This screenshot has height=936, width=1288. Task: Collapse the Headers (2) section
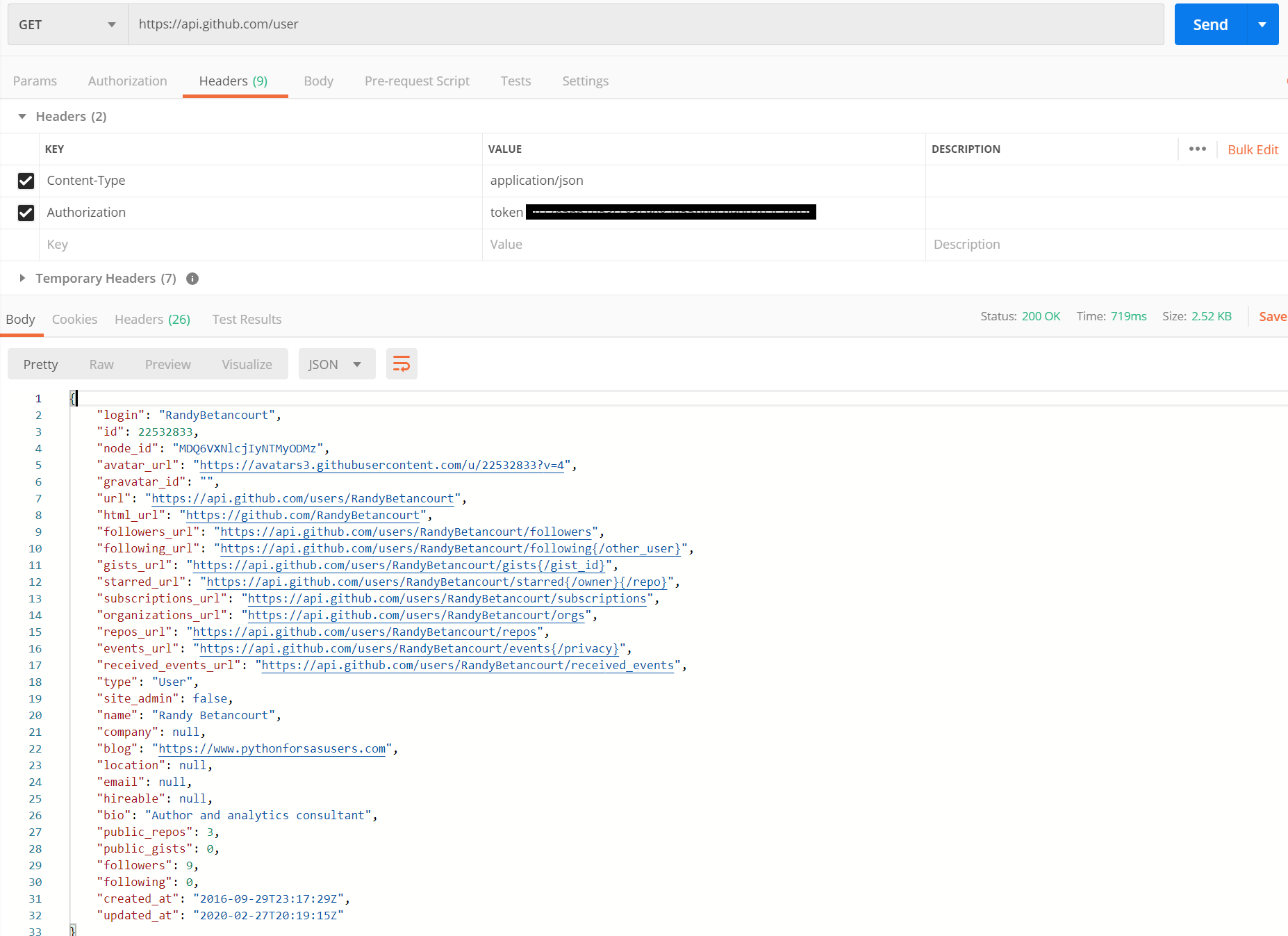[22, 116]
